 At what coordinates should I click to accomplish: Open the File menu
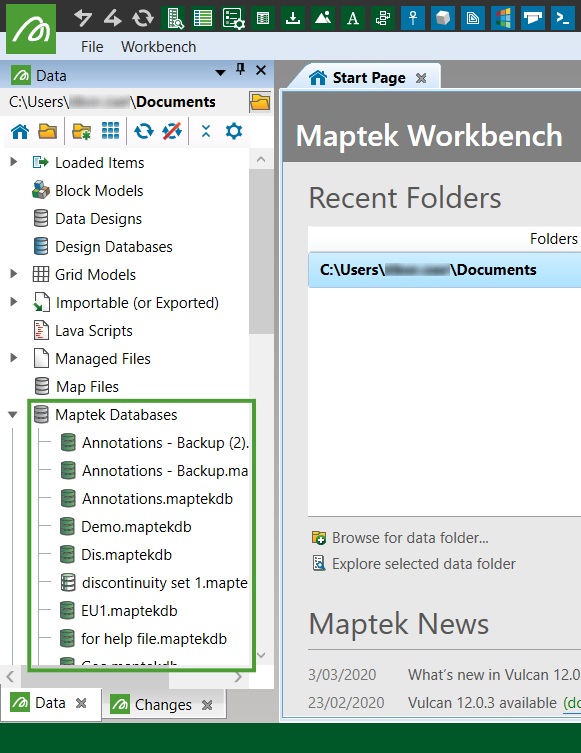(x=92, y=47)
